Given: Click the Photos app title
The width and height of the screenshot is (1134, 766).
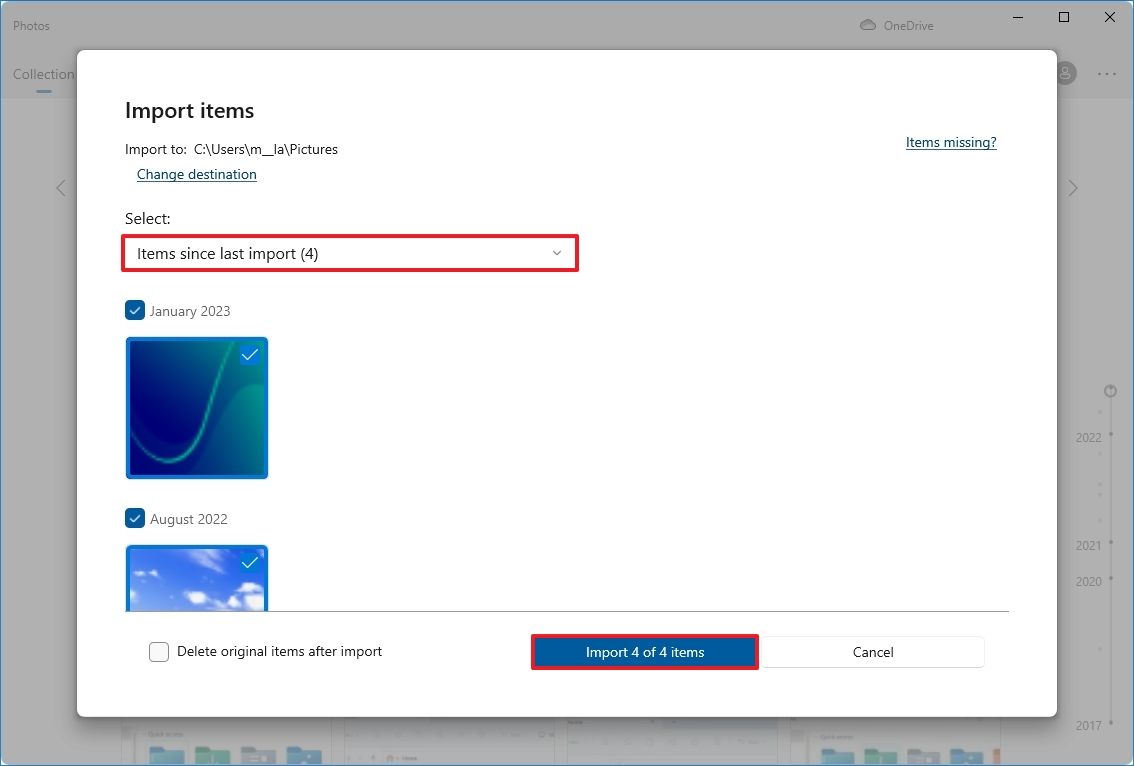Looking at the screenshot, I should [31, 25].
